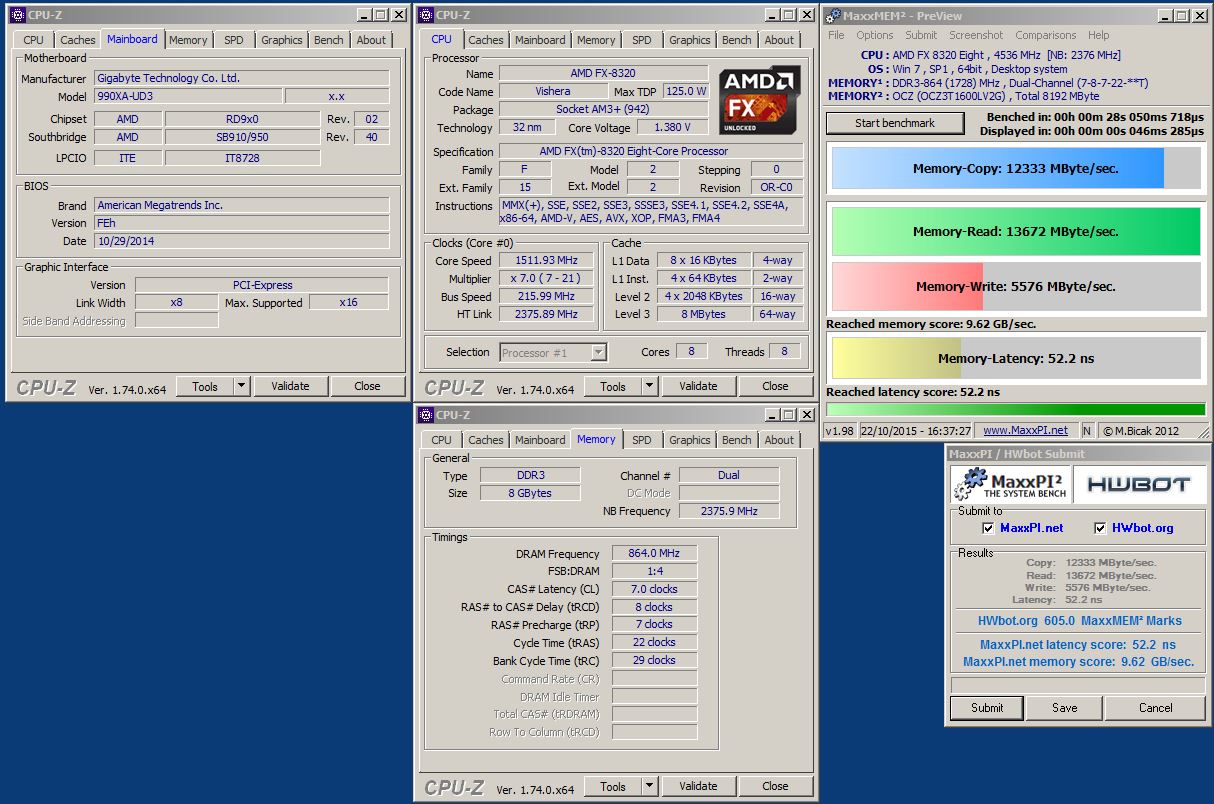Select "HWbot.org 605.0 MaxxMEM² Marks" text
1214x804 pixels.
1079,621
